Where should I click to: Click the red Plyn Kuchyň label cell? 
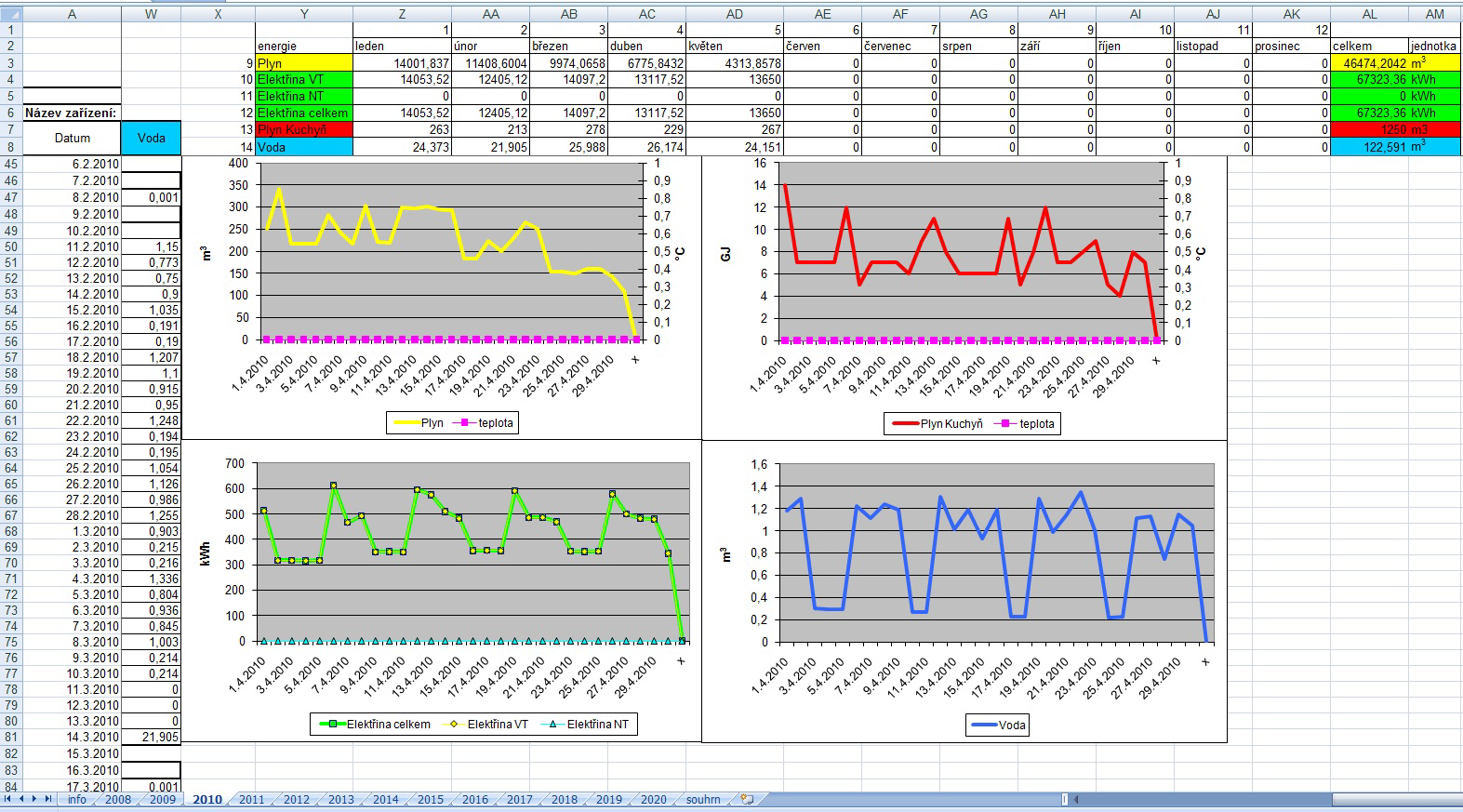[304, 130]
